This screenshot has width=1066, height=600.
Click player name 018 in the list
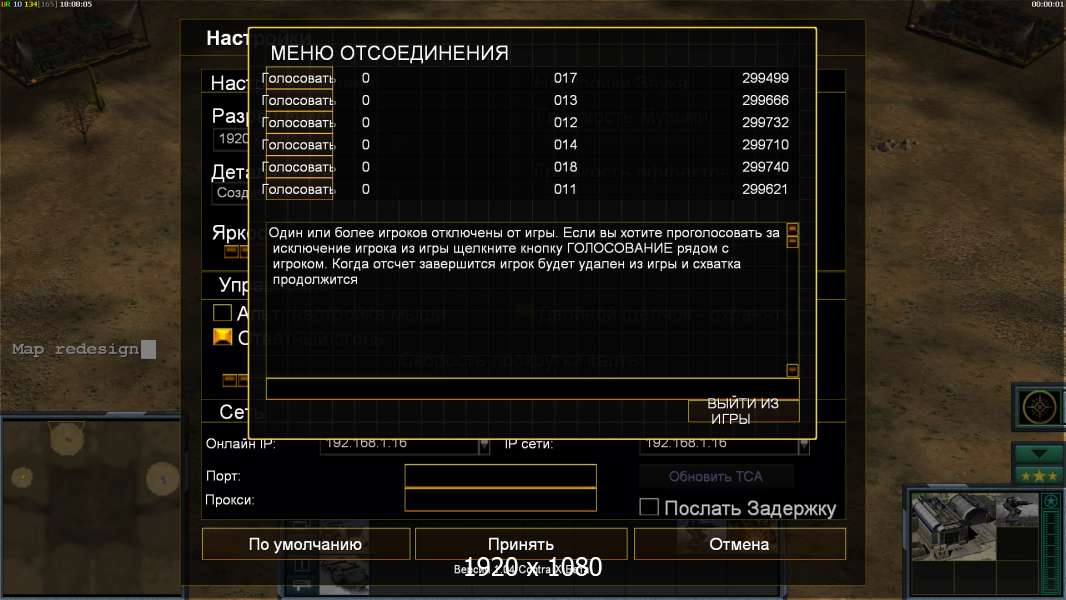tap(565, 167)
